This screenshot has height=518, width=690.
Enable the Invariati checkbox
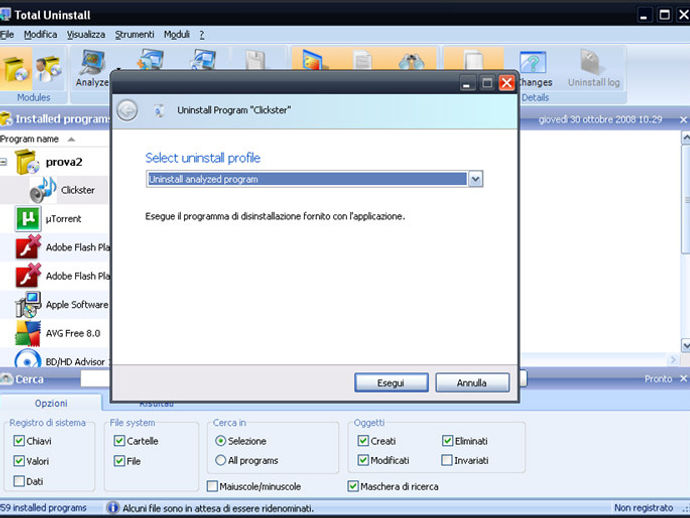(447, 460)
